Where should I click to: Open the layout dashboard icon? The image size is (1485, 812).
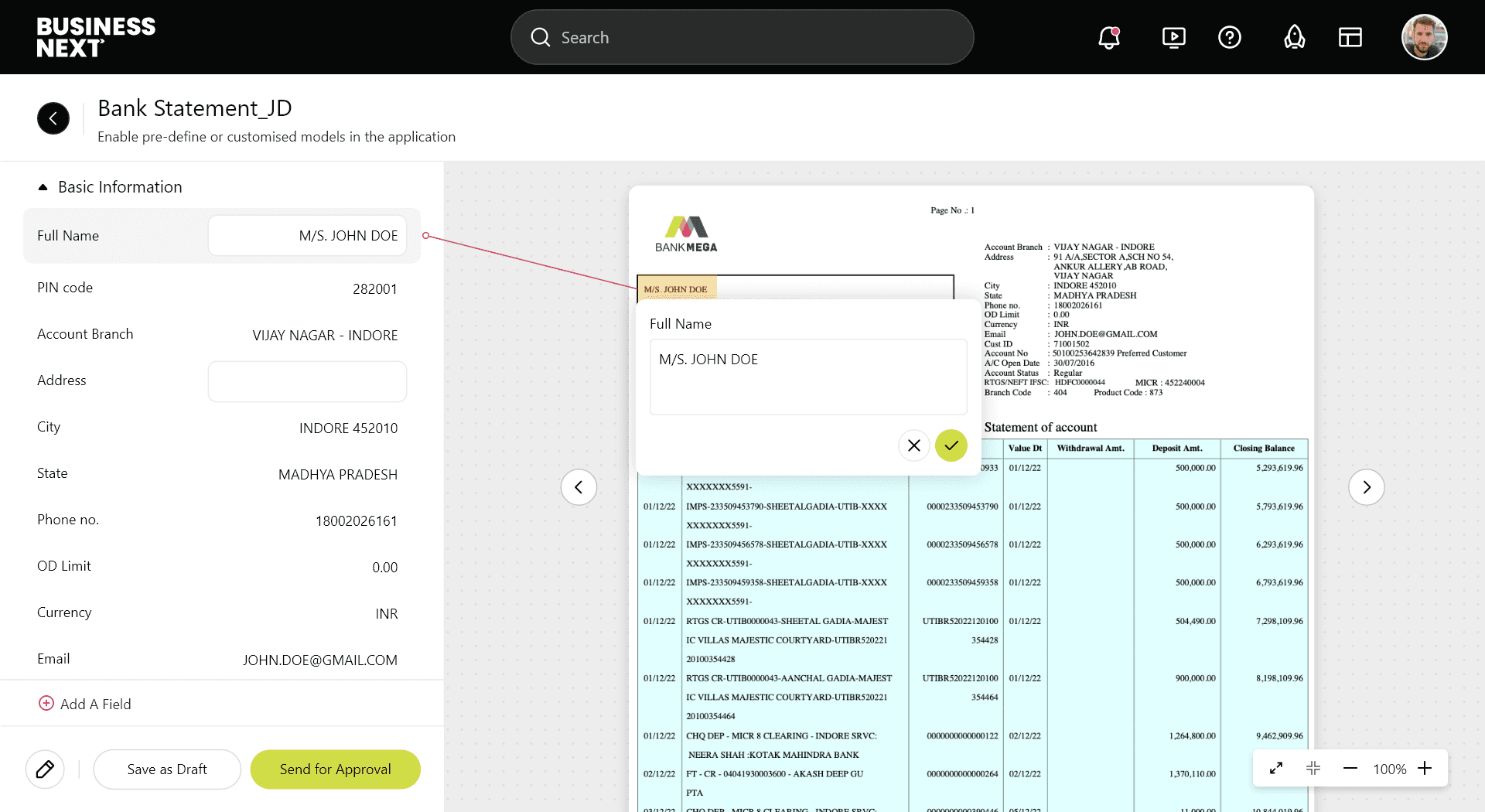1350,37
